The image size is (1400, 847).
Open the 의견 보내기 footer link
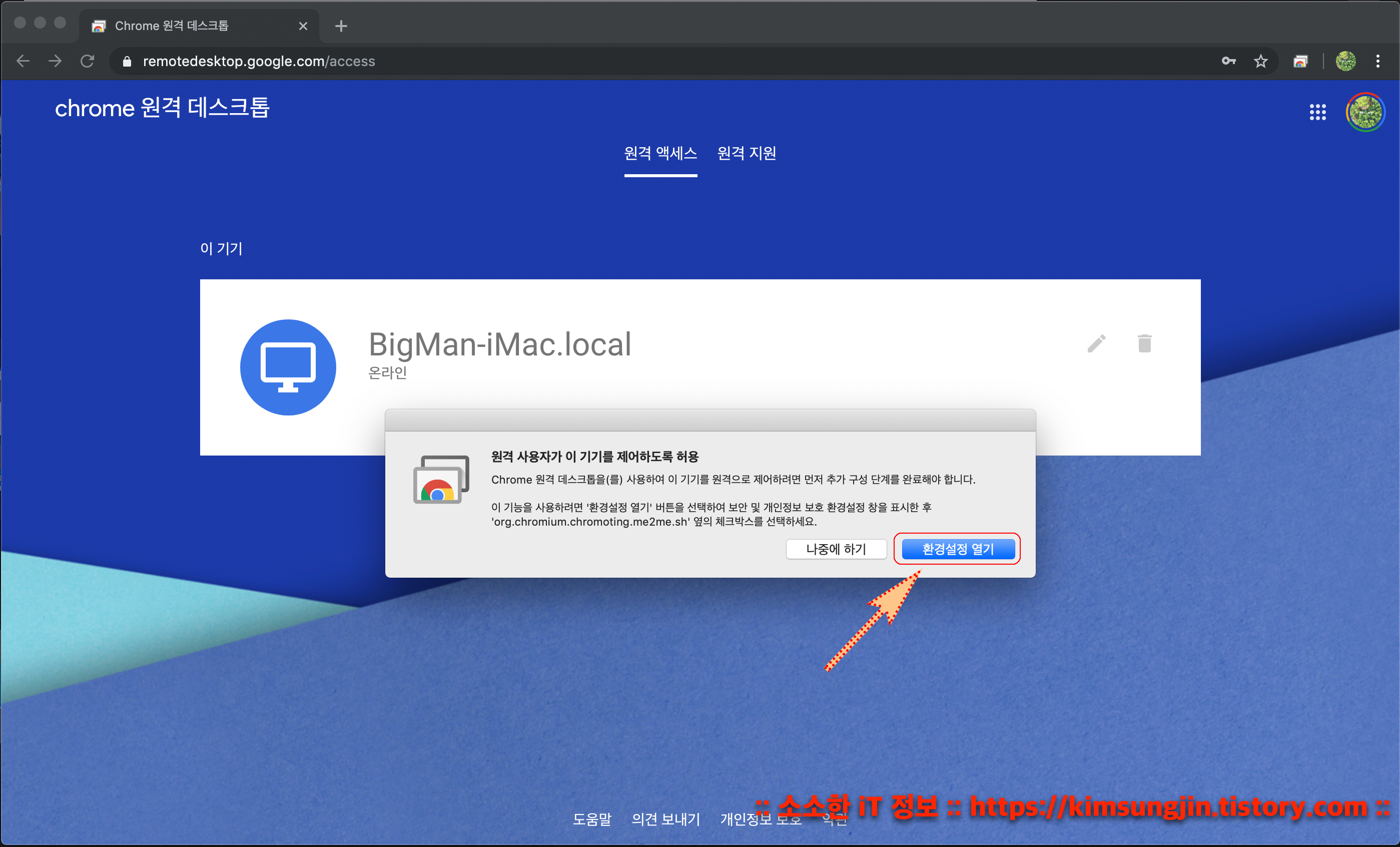(x=665, y=819)
